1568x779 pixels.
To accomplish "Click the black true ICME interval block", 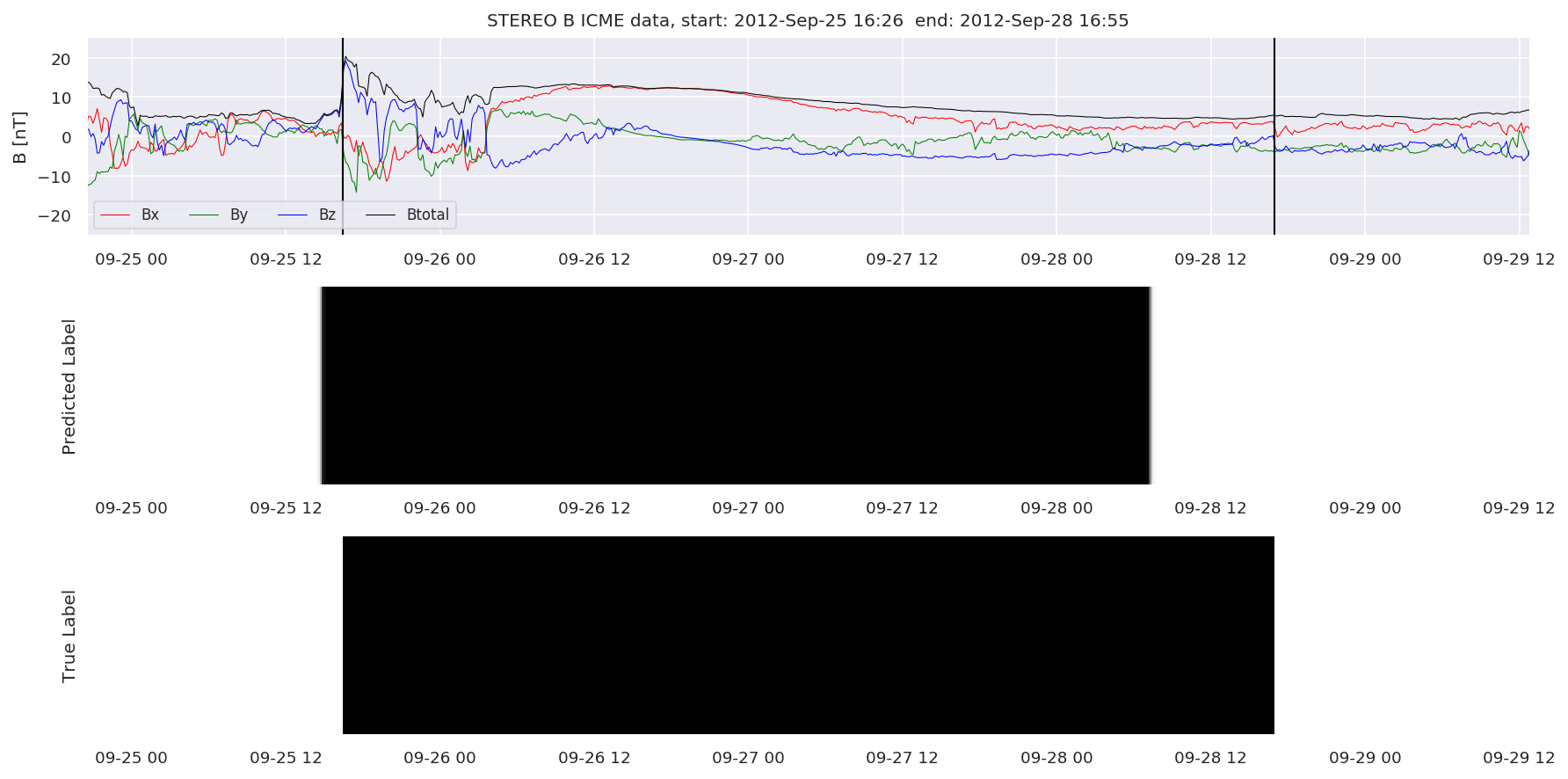I will pos(809,635).
